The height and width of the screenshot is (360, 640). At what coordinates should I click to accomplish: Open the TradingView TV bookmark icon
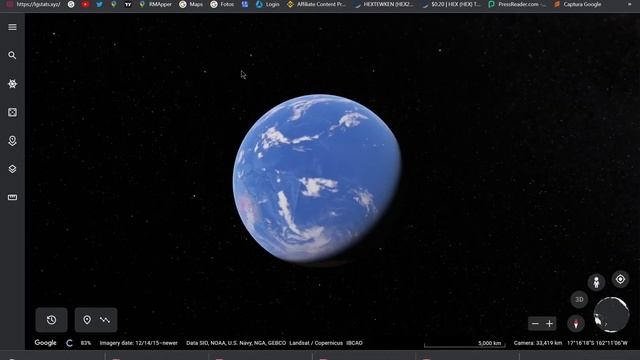(x=128, y=4)
